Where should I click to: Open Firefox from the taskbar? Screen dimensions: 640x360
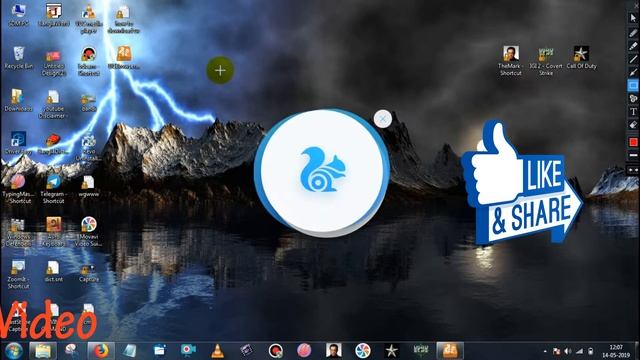click(101, 351)
